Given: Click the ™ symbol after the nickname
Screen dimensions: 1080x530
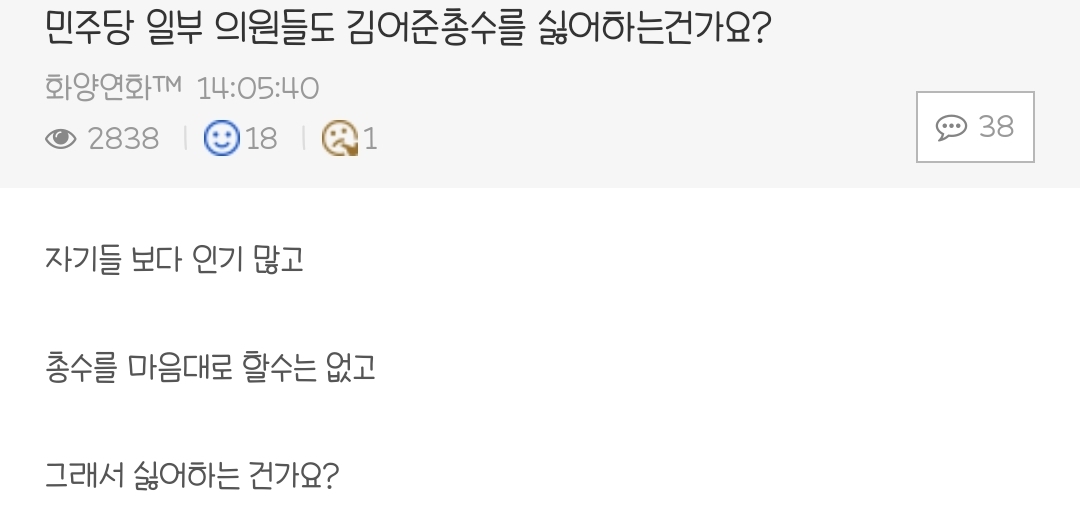Looking at the screenshot, I should [167, 87].
